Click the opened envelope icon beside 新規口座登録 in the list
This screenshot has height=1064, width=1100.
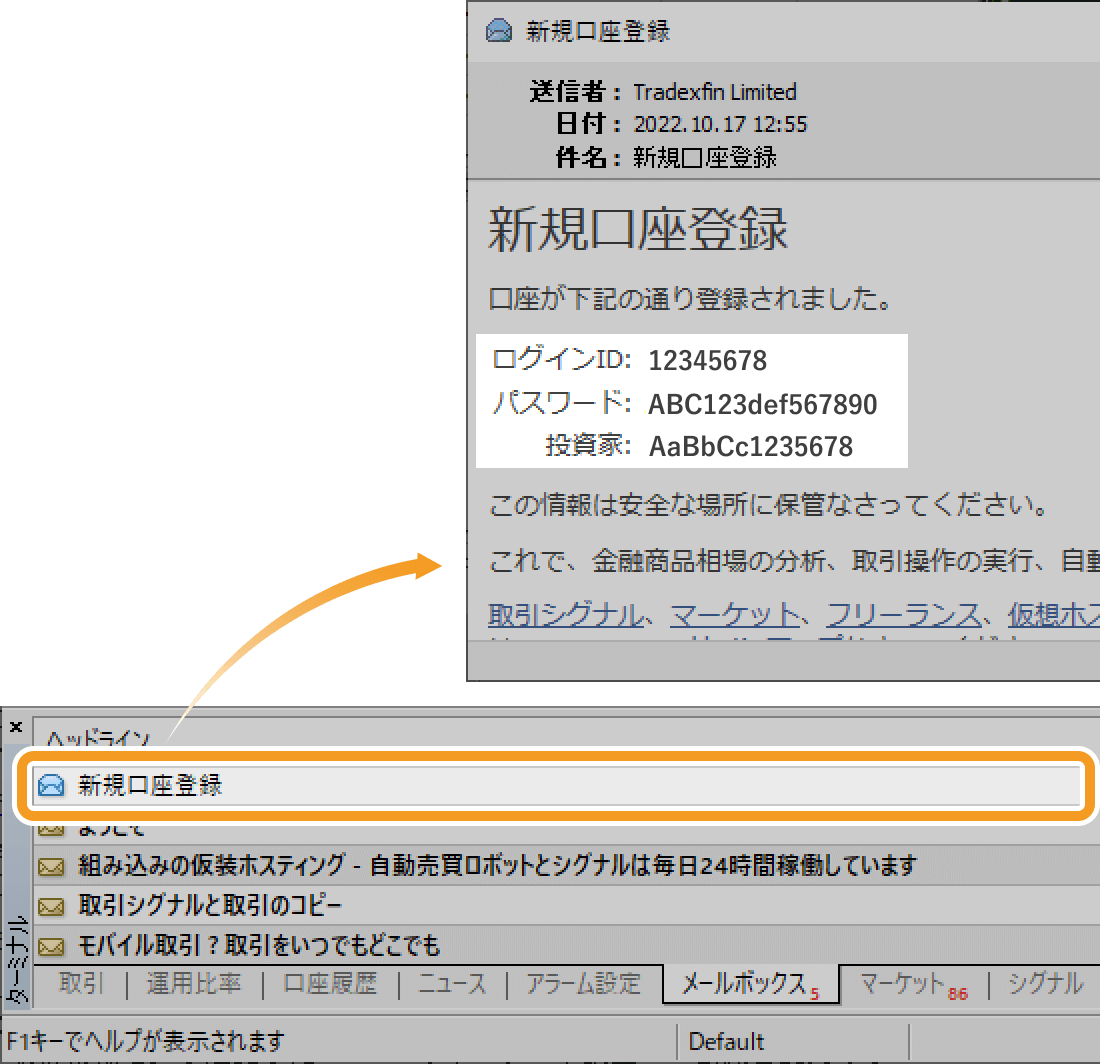coord(50,786)
